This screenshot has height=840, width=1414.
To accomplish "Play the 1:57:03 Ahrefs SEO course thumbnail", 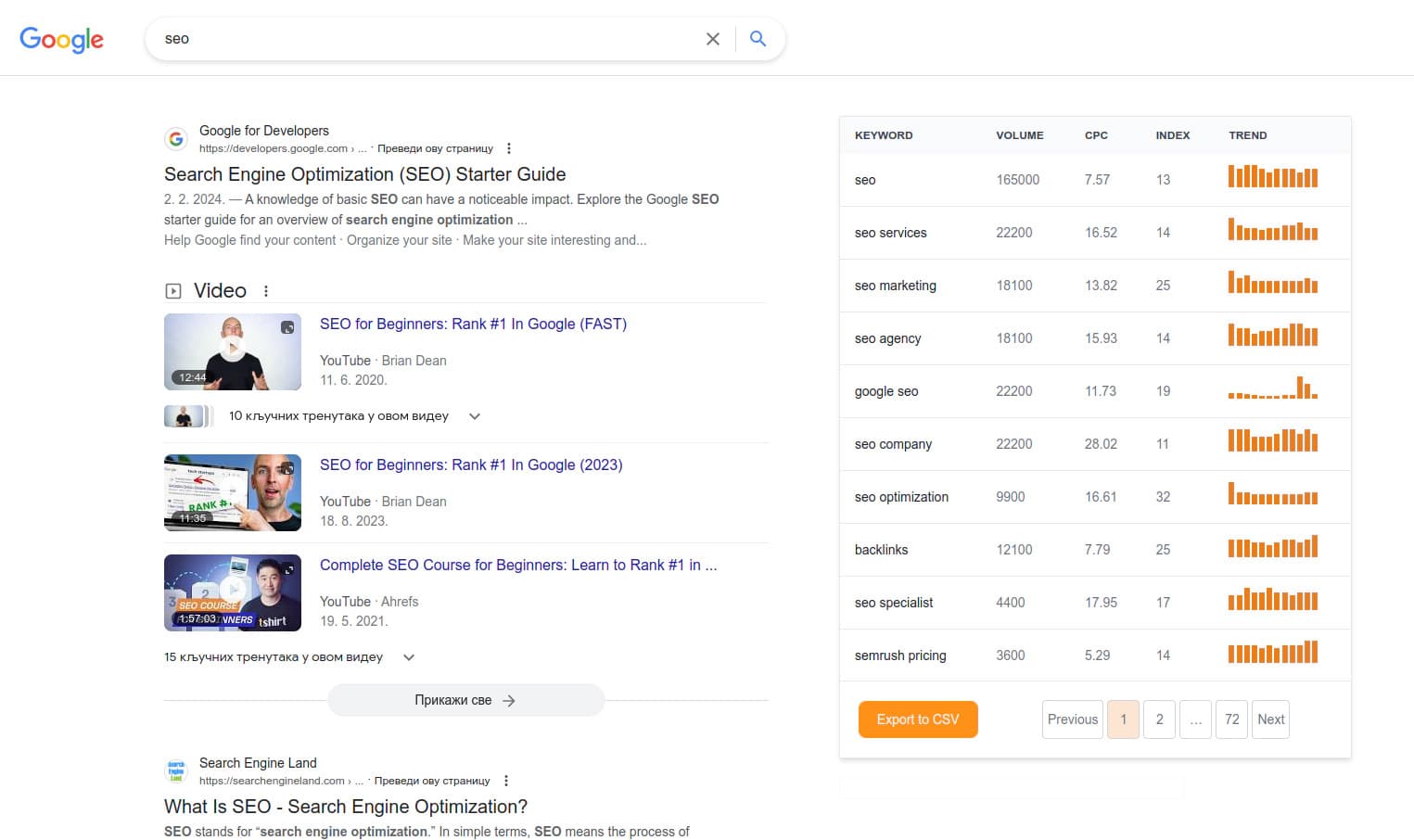I will 233,592.
